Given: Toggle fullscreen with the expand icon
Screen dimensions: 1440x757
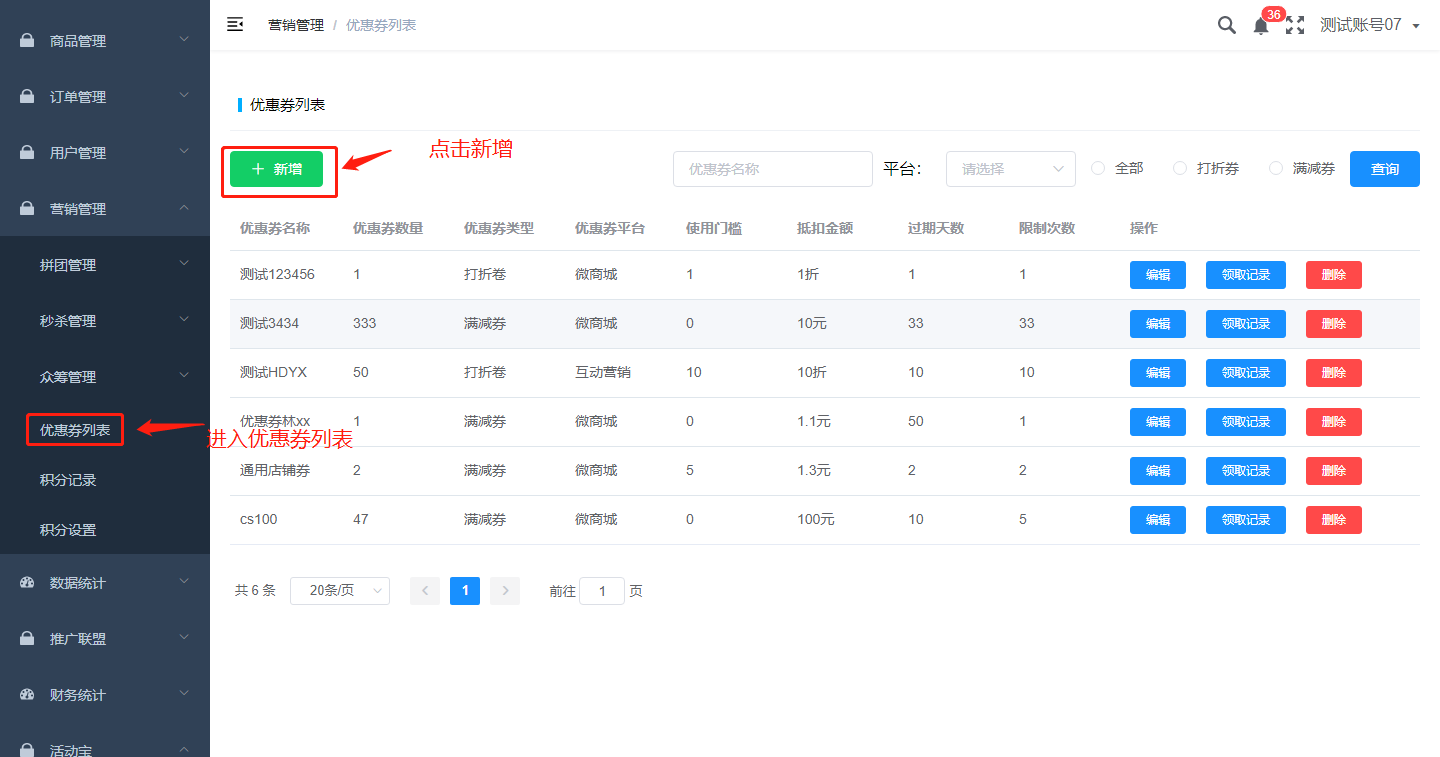Looking at the screenshot, I should tap(1295, 26).
